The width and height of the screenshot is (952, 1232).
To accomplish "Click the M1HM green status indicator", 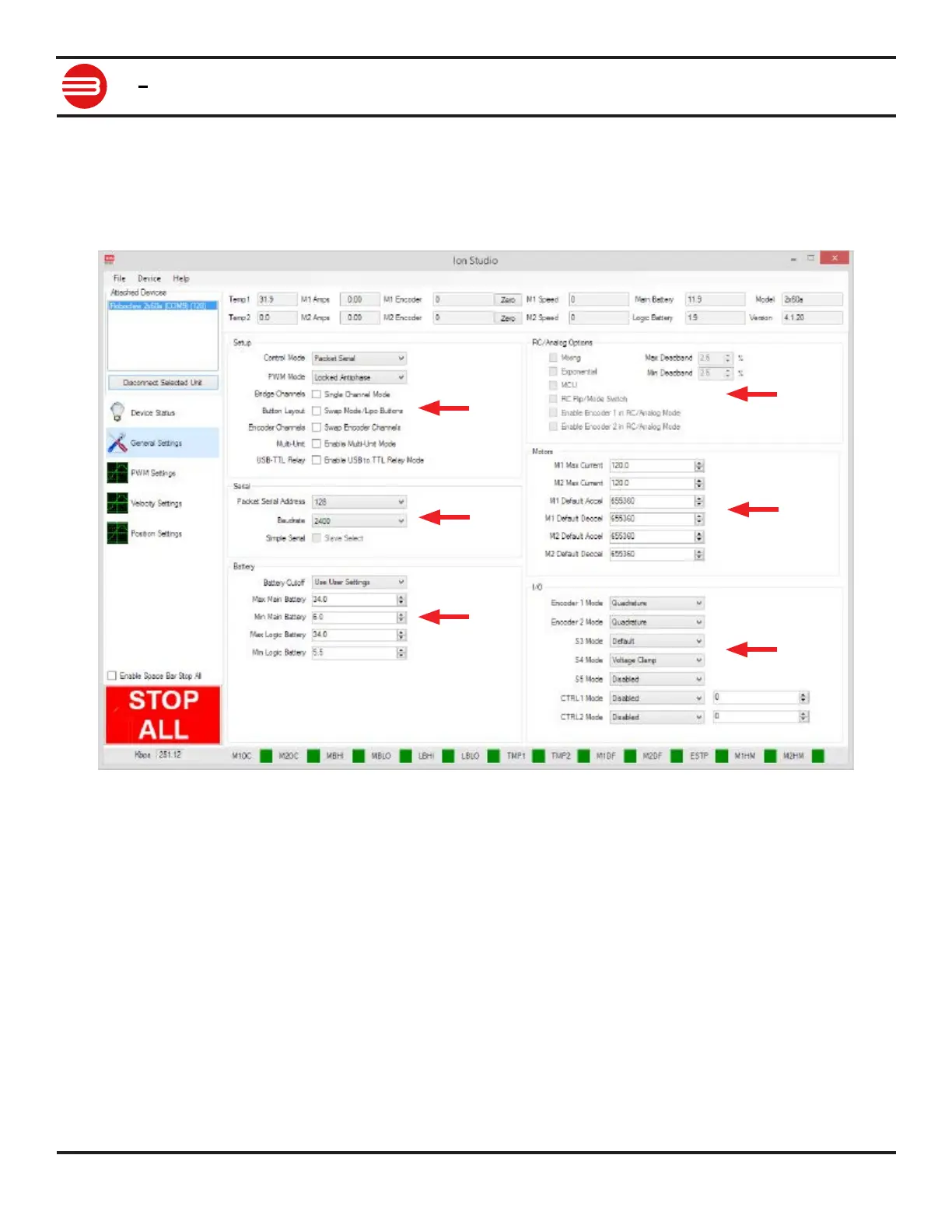I will pos(770,755).
